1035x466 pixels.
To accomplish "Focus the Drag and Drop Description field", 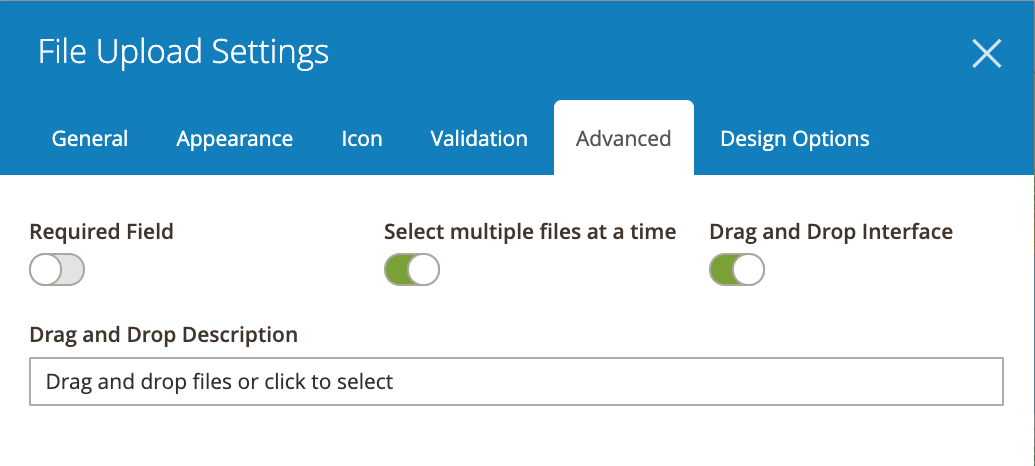I will (516, 382).
